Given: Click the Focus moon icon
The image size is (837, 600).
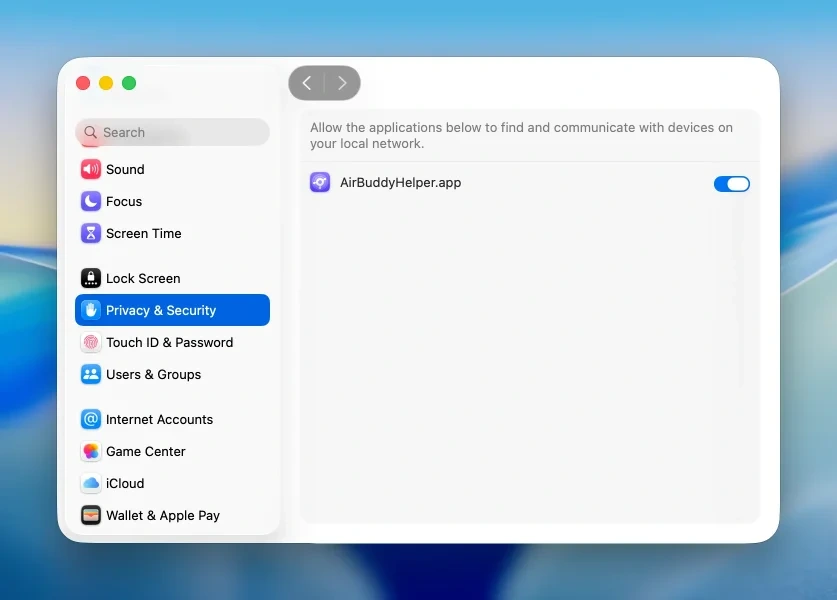Looking at the screenshot, I should tap(91, 201).
